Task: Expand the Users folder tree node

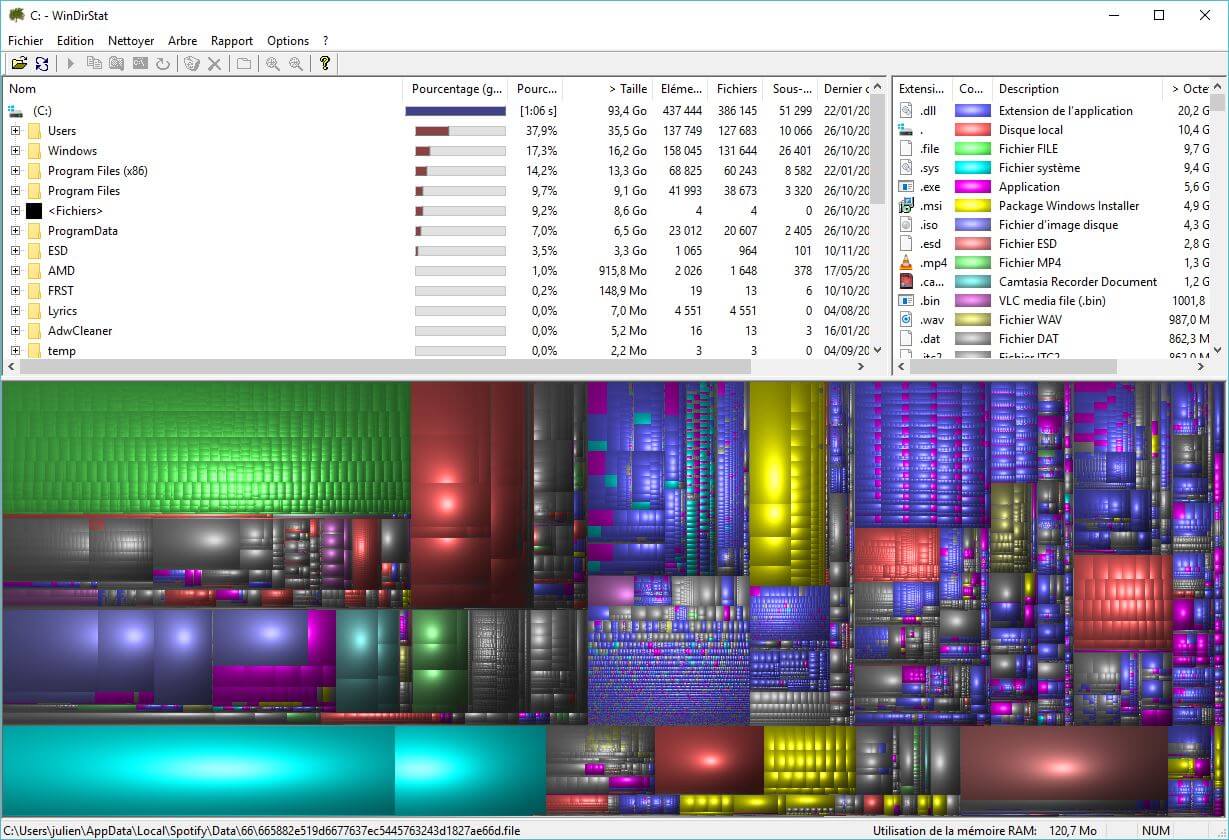Action: [x=15, y=131]
